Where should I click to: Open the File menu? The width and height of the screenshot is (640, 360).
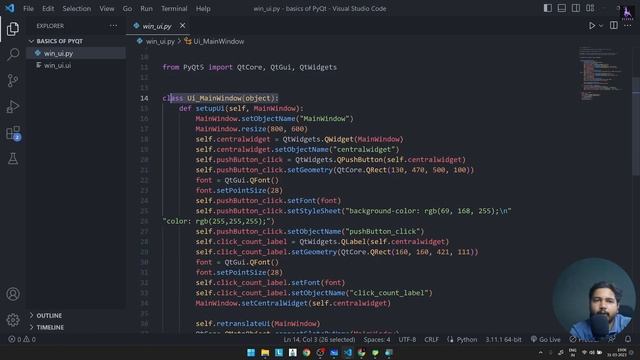click(29, 8)
